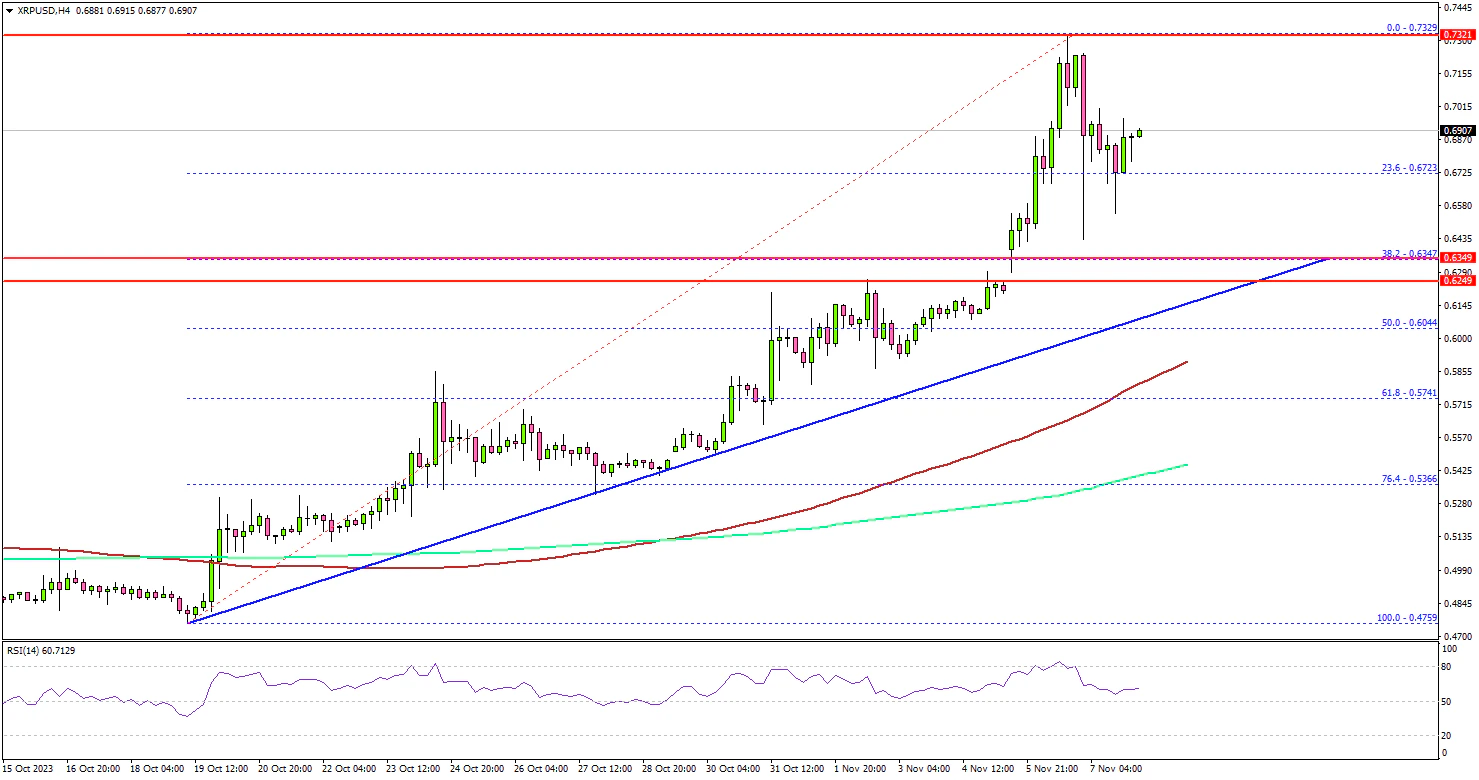Select the 61.8 - 0.5741 Fibonacci label
Image resolution: width=1479 pixels, height=780 pixels.
point(1408,393)
